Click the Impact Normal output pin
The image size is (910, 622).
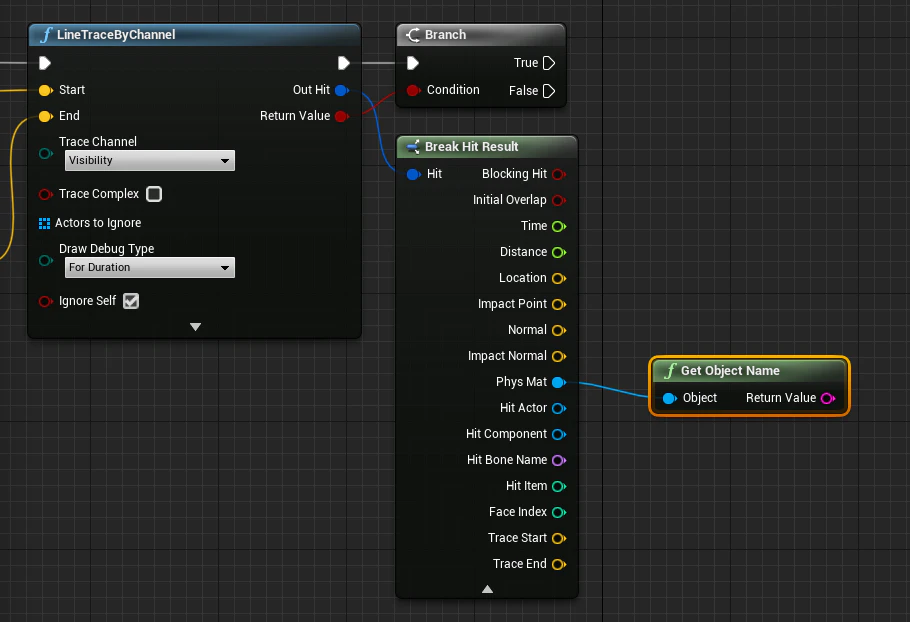pos(559,356)
